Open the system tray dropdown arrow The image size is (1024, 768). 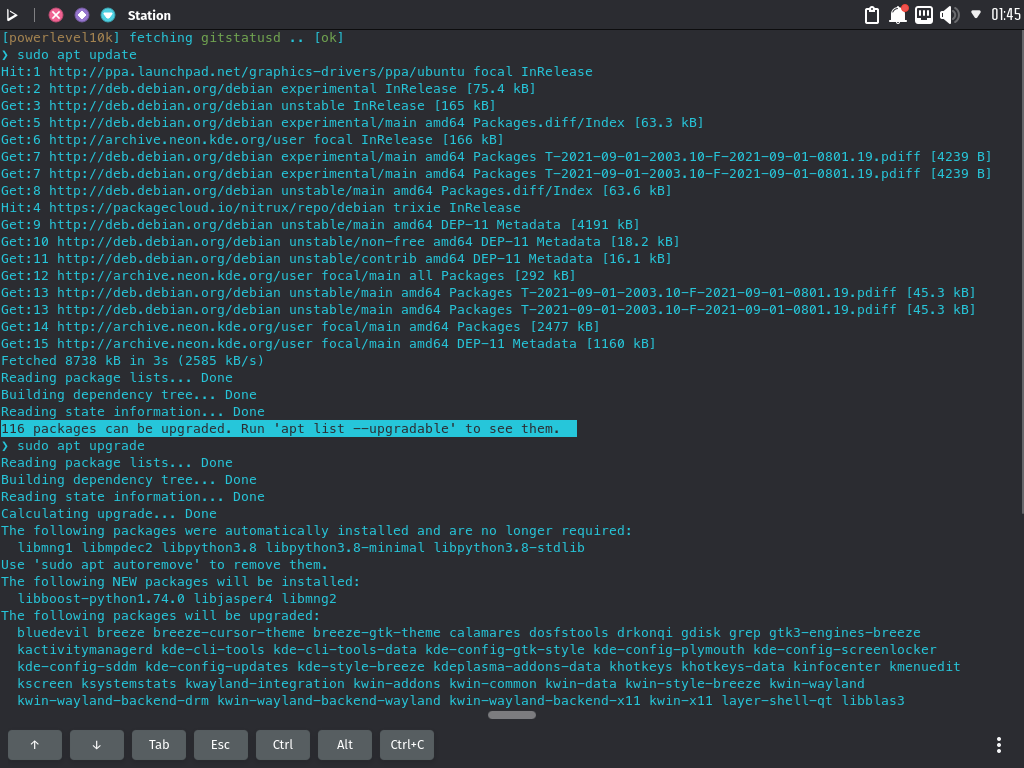pos(975,15)
